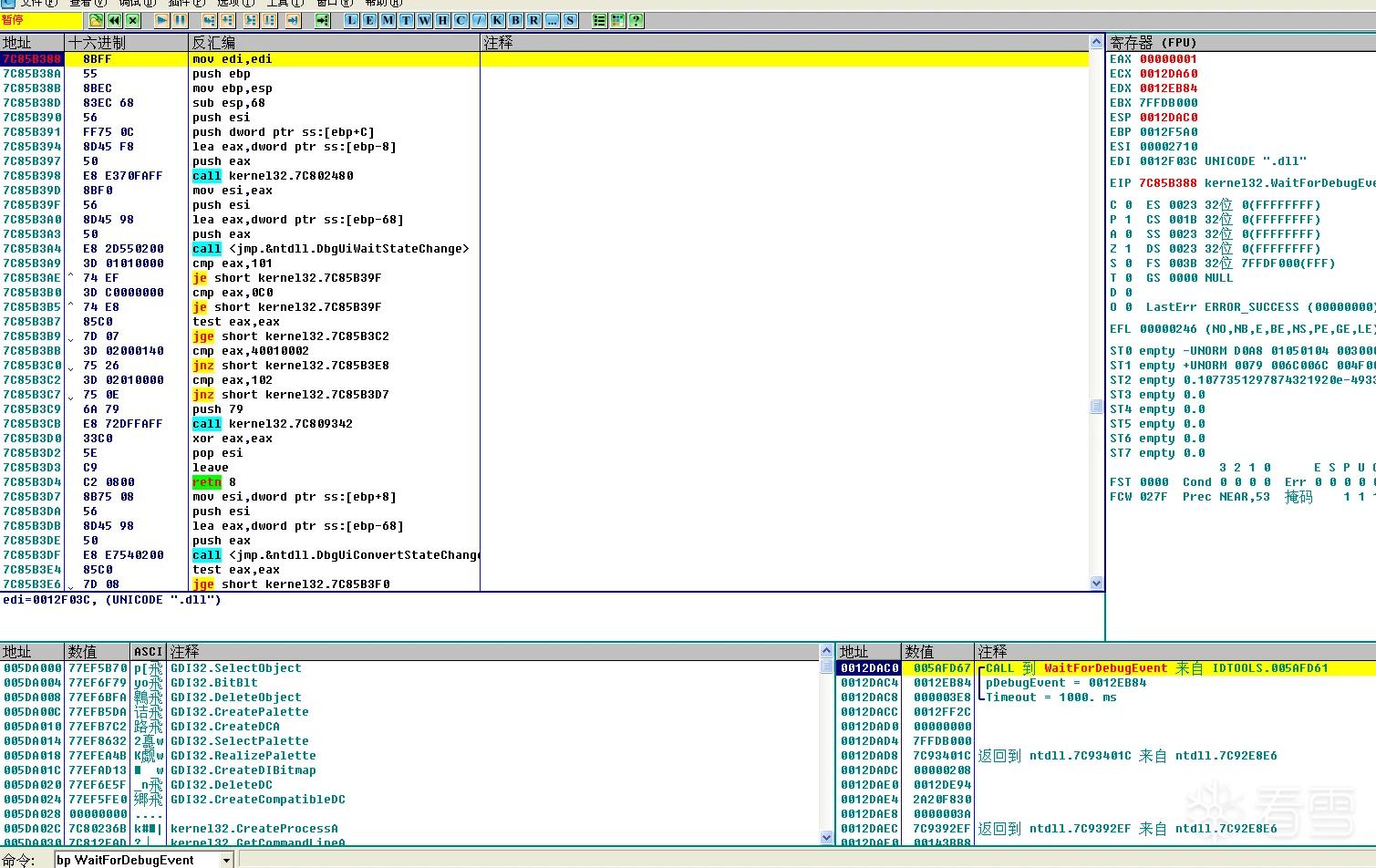
Task: Click the ASCI column header in dump
Action: click(149, 652)
